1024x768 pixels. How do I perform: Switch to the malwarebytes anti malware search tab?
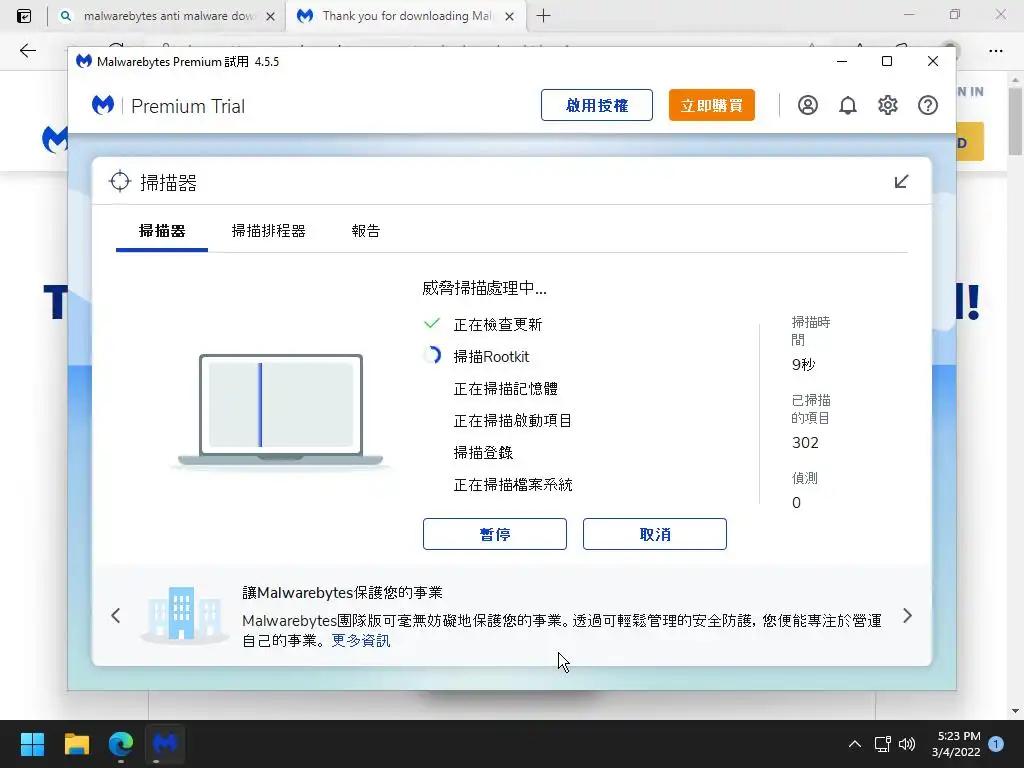pos(167,16)
